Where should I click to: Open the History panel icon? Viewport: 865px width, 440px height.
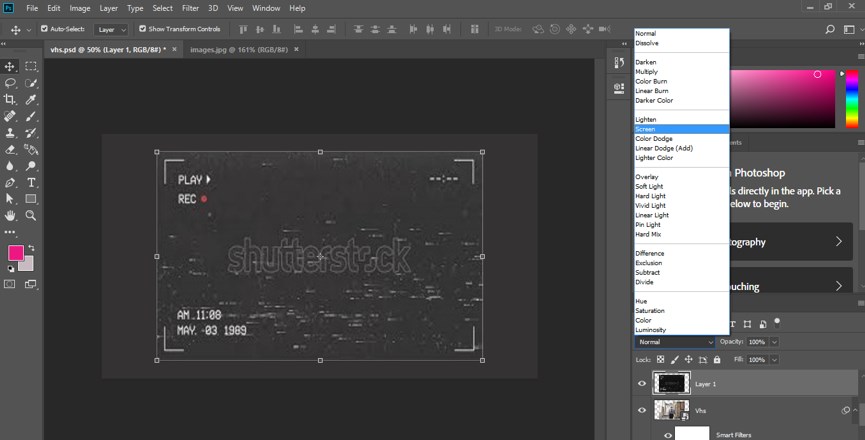(619, 63)
